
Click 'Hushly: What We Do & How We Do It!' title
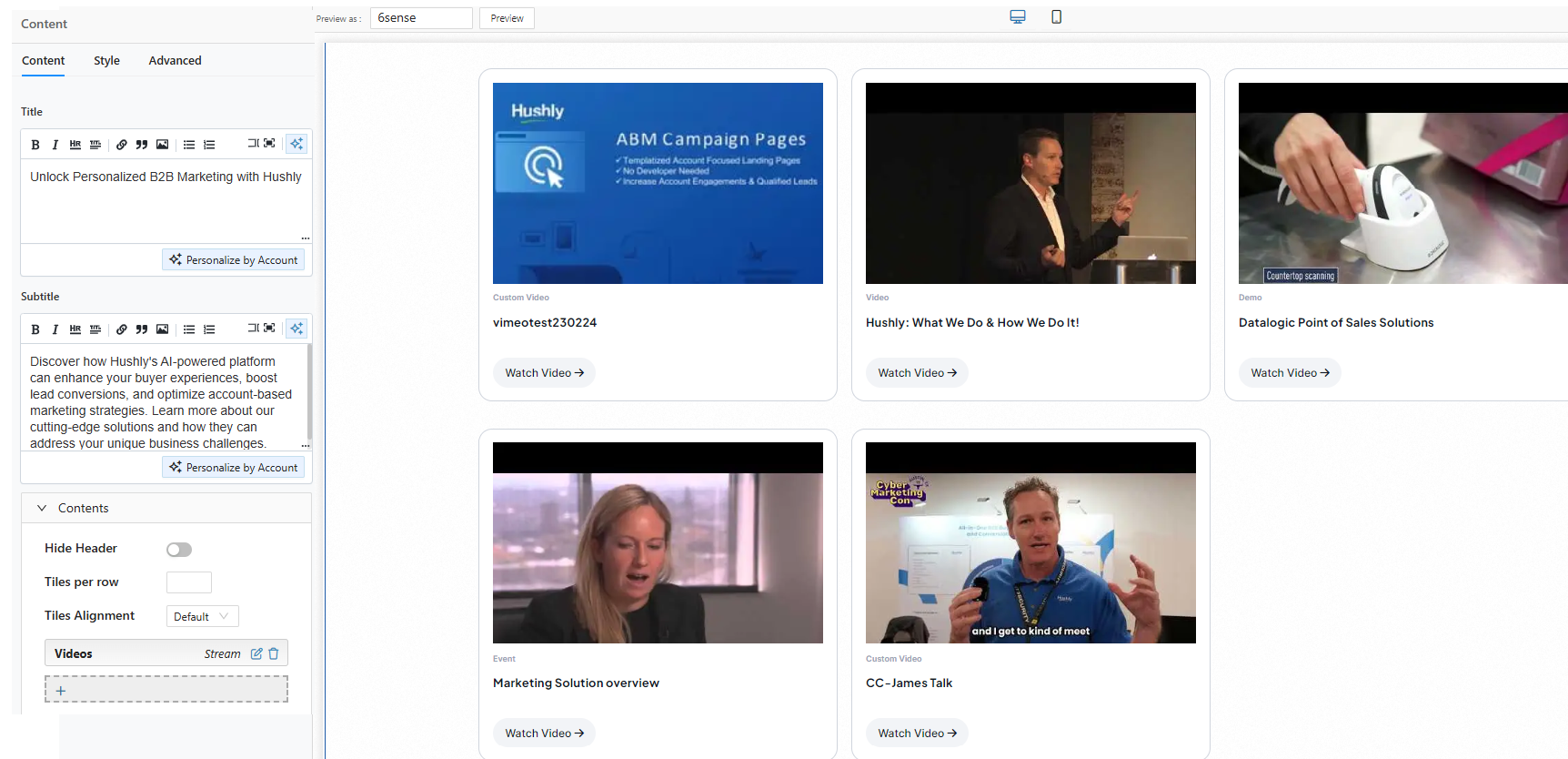pyautogui.click(x=972, y=323)
